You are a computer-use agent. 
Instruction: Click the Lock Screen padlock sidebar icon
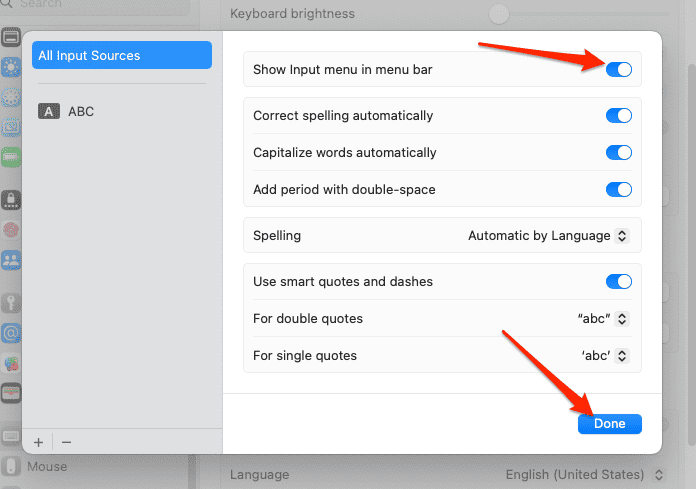(x=12, y=199)
